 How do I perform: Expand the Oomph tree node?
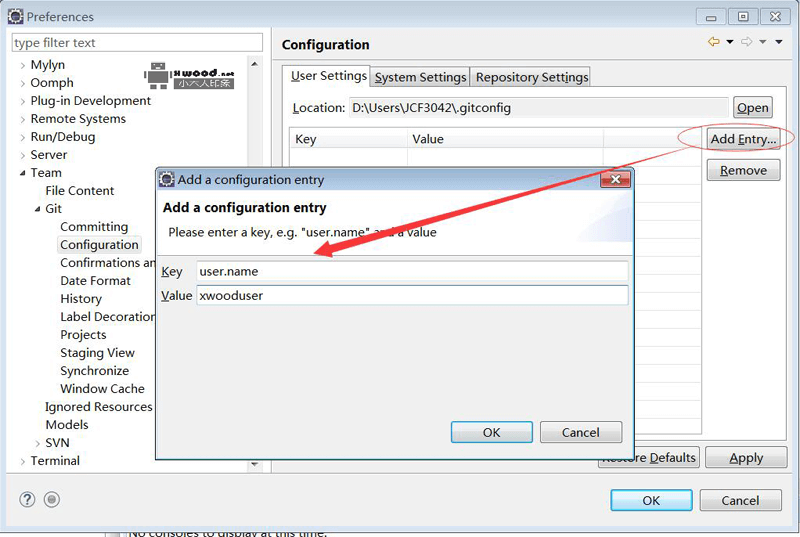[x=22, y=83]
